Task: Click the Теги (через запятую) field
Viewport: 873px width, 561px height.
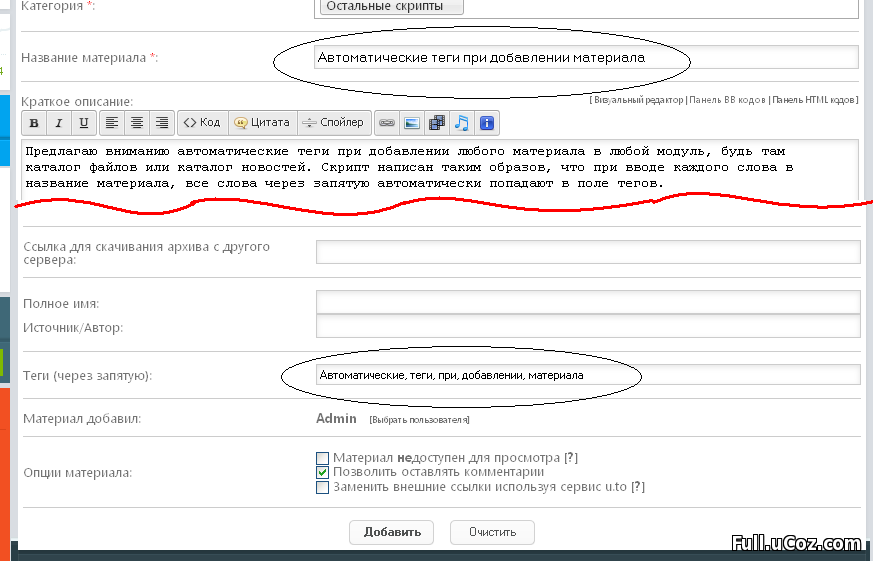Action: pyautogui.click(x=588, y=375)
